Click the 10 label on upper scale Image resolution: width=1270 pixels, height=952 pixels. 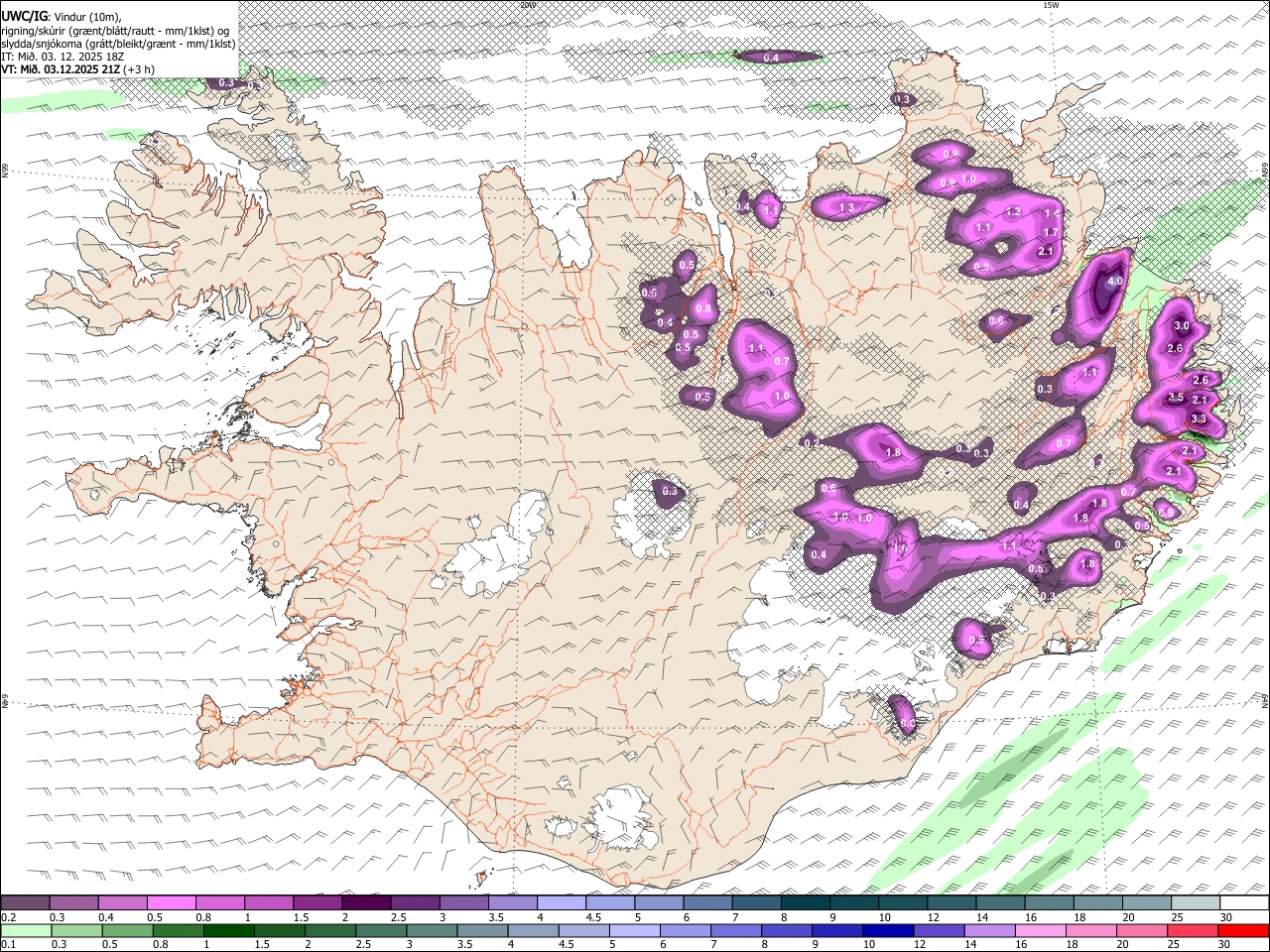pos(884,917)
